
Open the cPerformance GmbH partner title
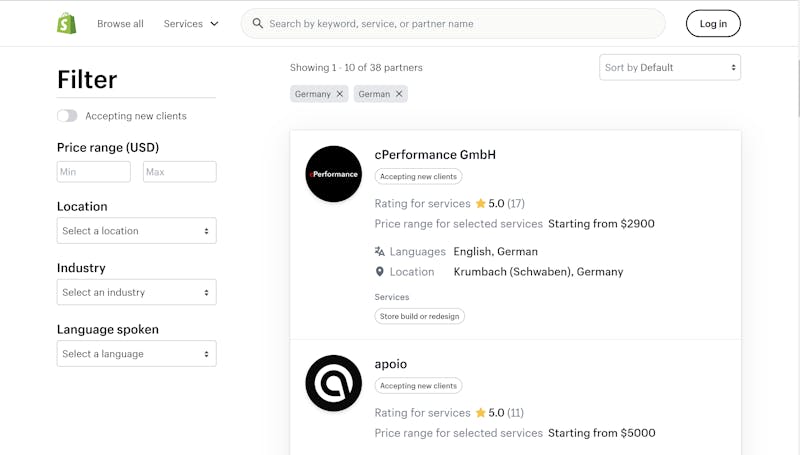click(435, 155)
